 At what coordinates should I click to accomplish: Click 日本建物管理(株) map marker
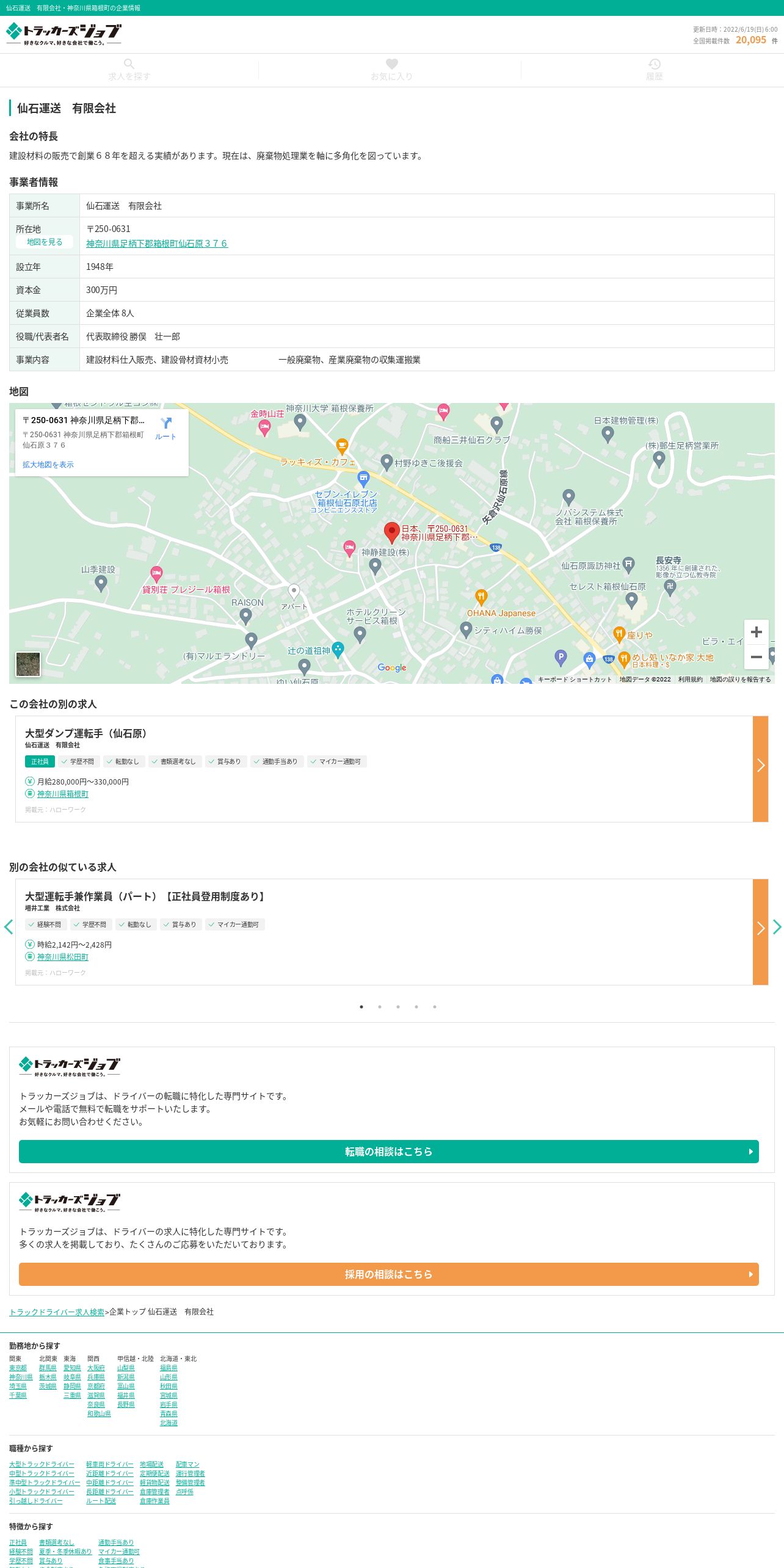(608, 434)
